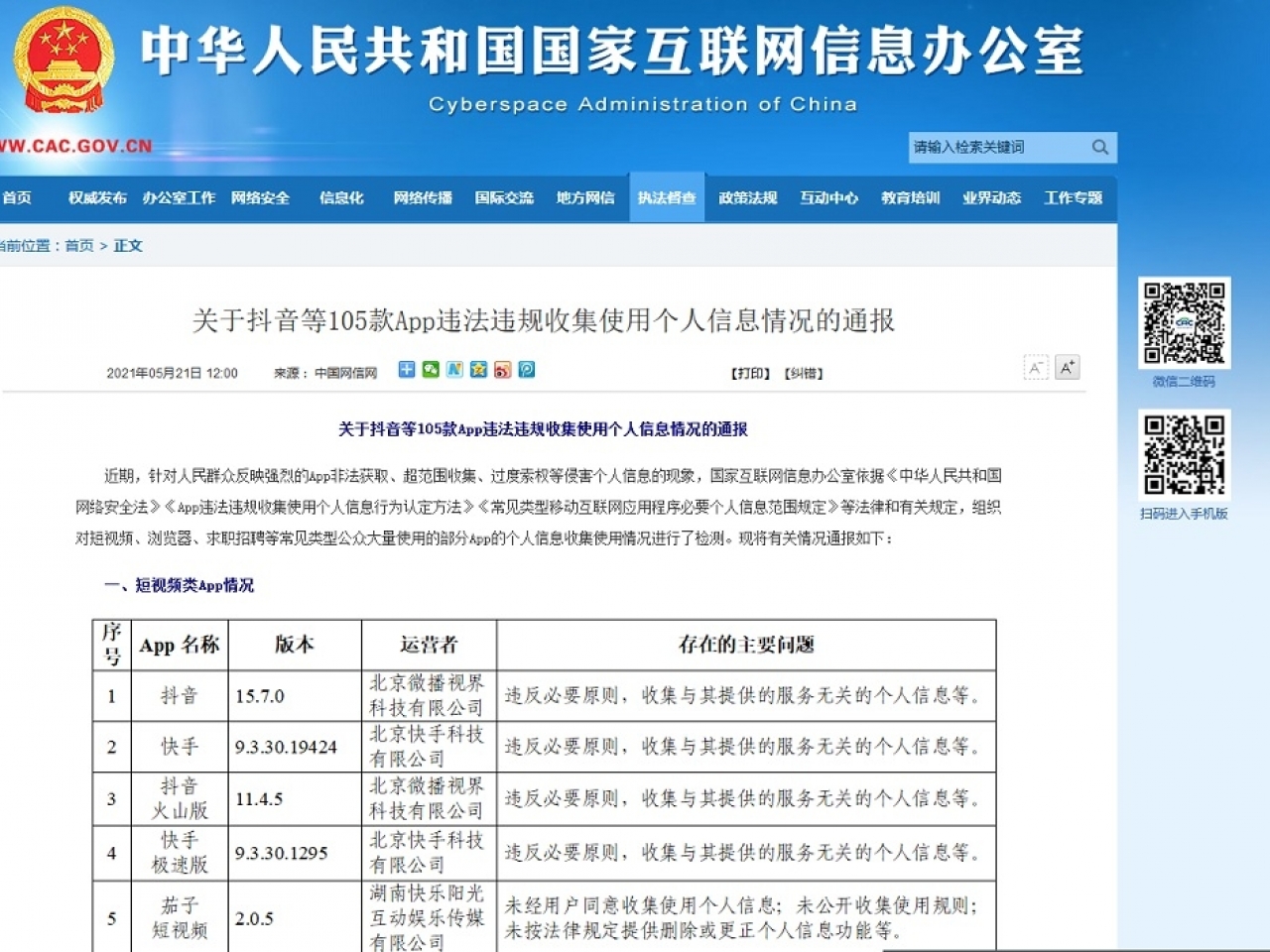Click the mobile version QR code
This screenshot has width=1270, height=952.
(1184, 454)
